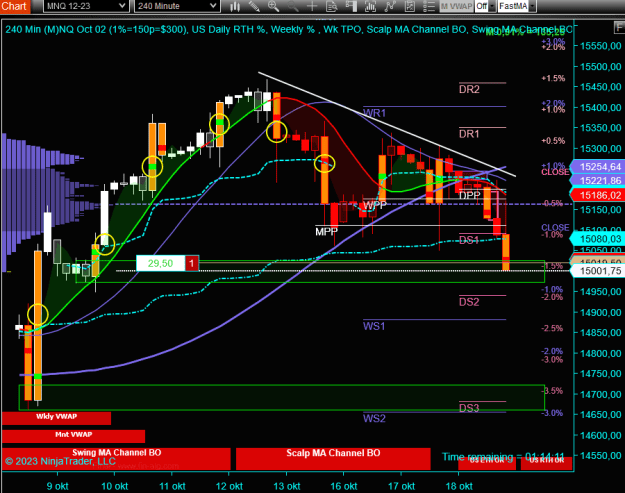
Task: Open the drawing tools pencil menu
Action: [254, 6]
